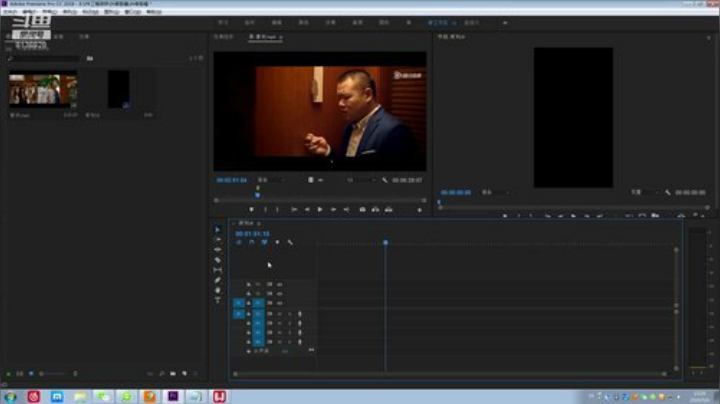Select the video clip thumbnail in Project panel

click(x=43, y=89)
